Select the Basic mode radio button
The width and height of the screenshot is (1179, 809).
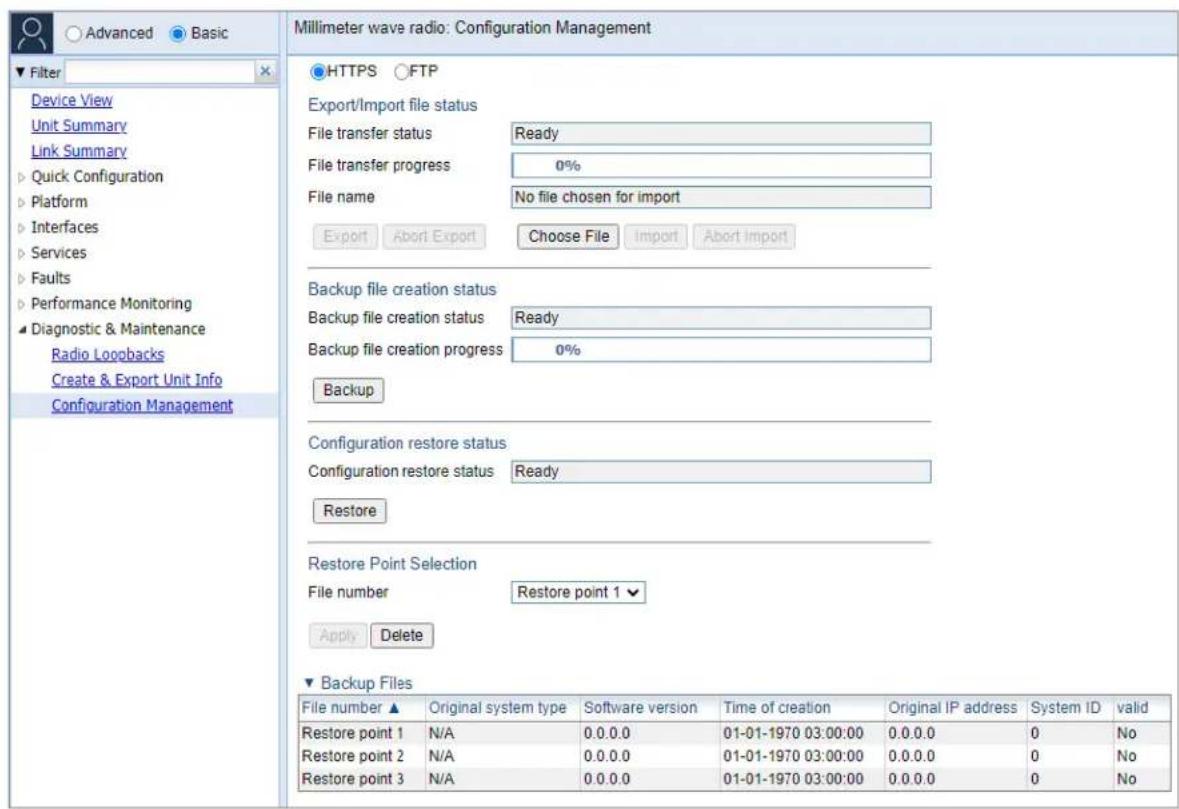pos(177,33)
